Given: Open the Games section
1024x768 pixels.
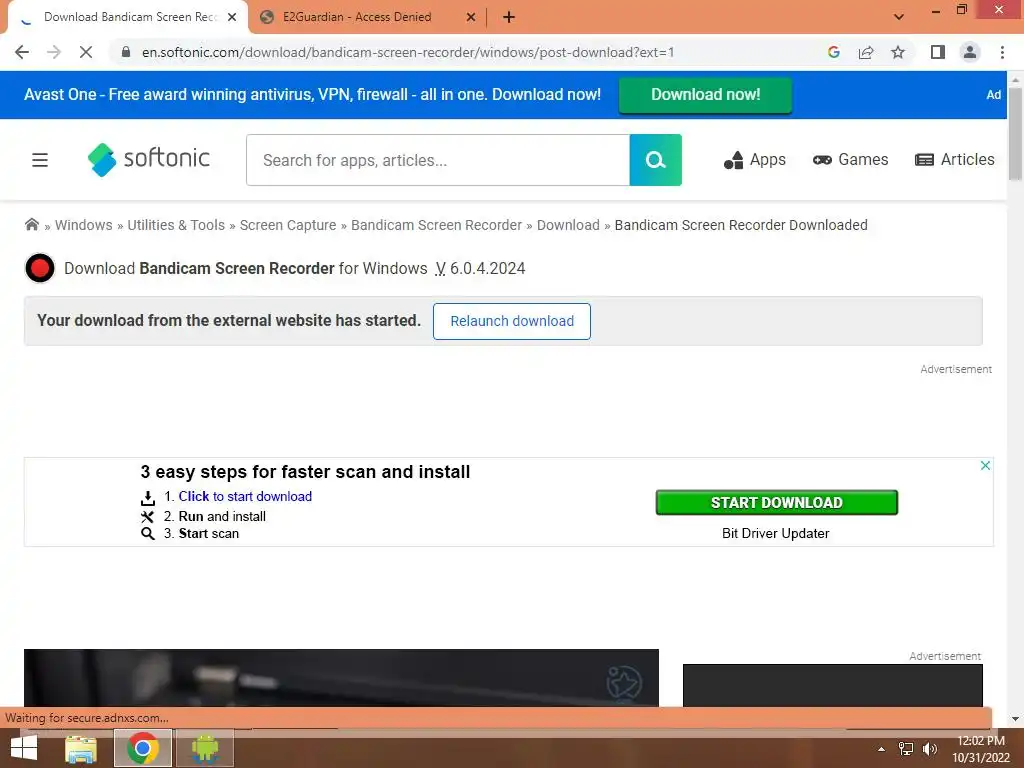Looking at the screenshot, I should point(850,160).
